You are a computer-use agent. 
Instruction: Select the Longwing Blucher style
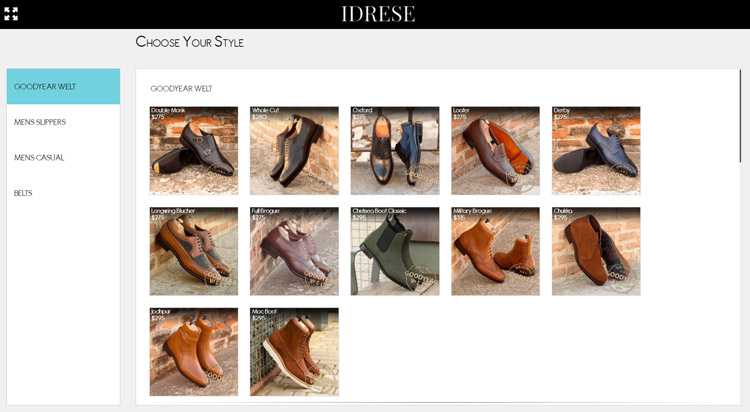(194, 251)
